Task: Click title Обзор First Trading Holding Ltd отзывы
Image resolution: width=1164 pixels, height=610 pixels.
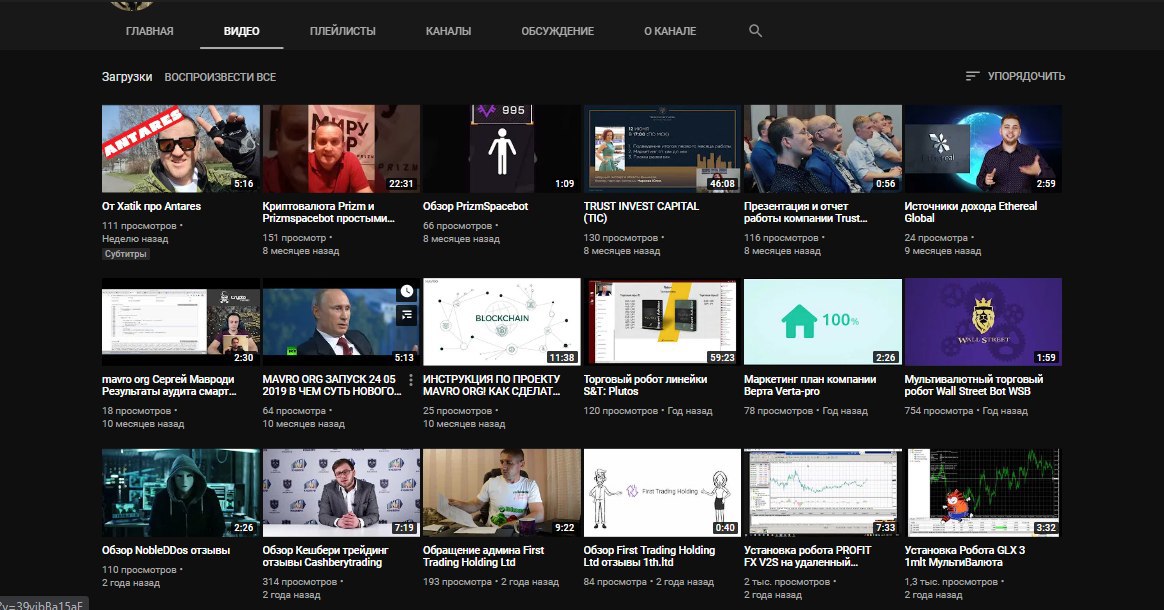Action: tap(650, 557)
